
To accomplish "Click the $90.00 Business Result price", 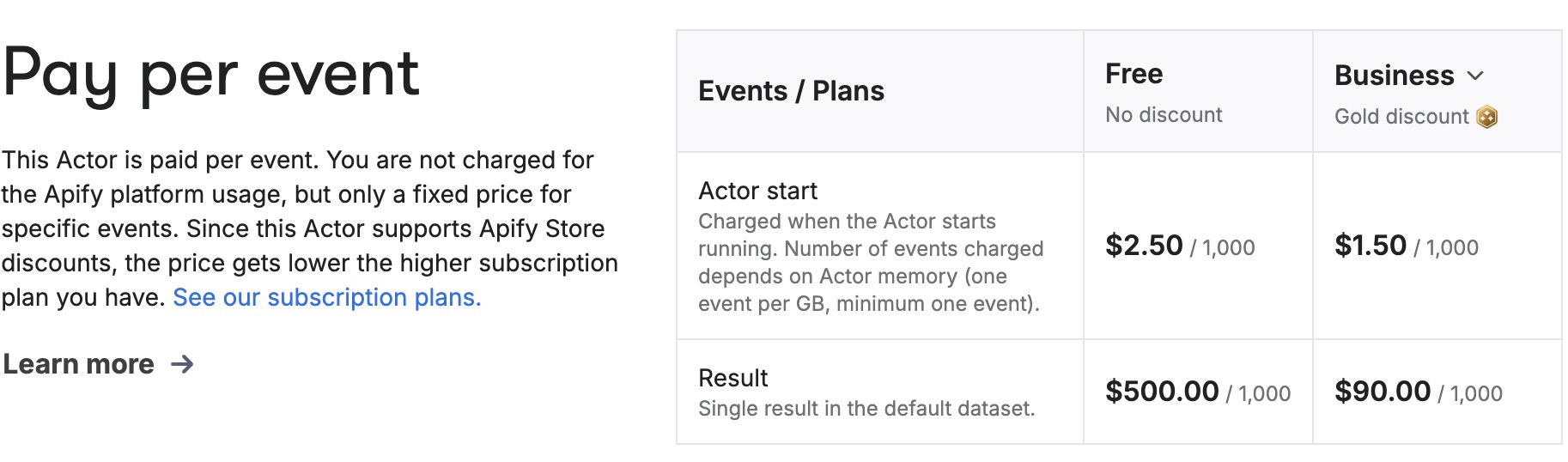I will point(1383,392).
